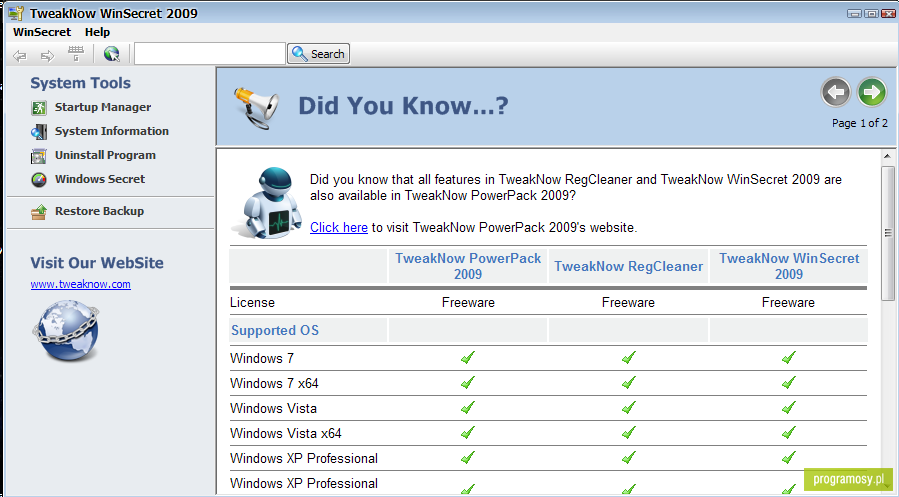Click the Windows Vista x64 row label
This screenshot has width=899, height=497.
coord(286,433)
